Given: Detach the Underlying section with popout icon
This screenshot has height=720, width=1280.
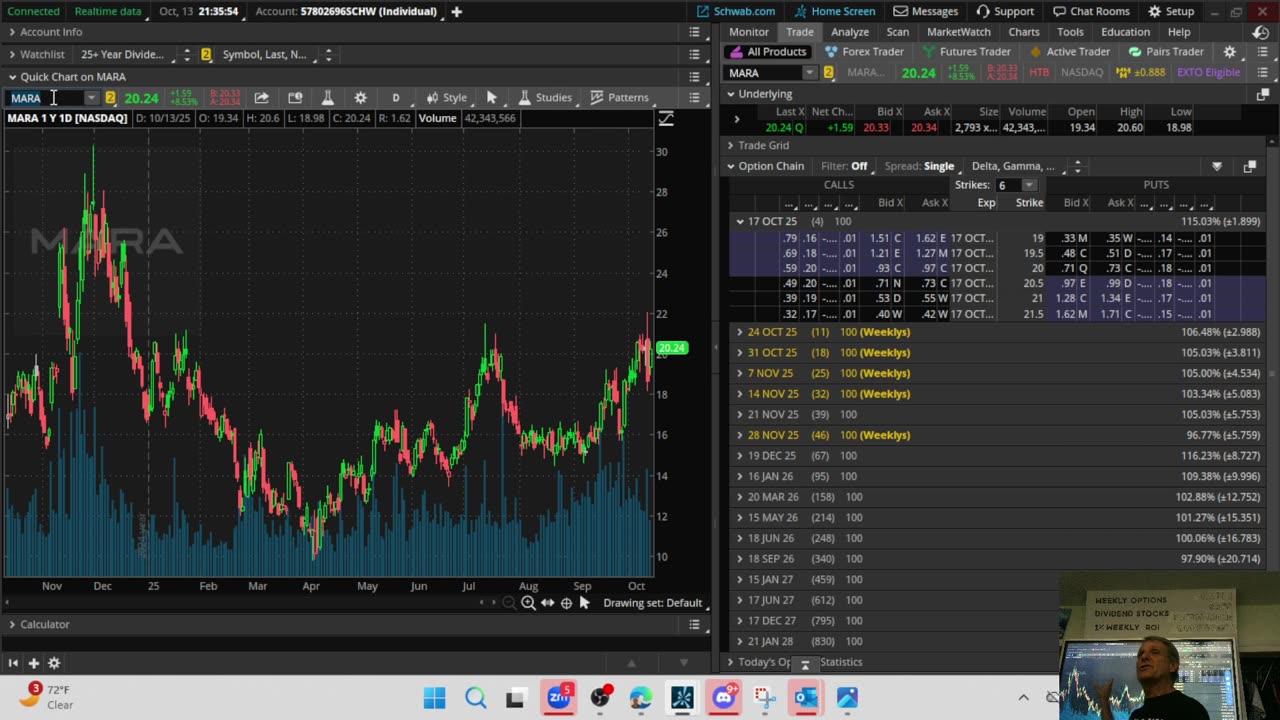Looking at the screenshot, I should click(1262, 94).
